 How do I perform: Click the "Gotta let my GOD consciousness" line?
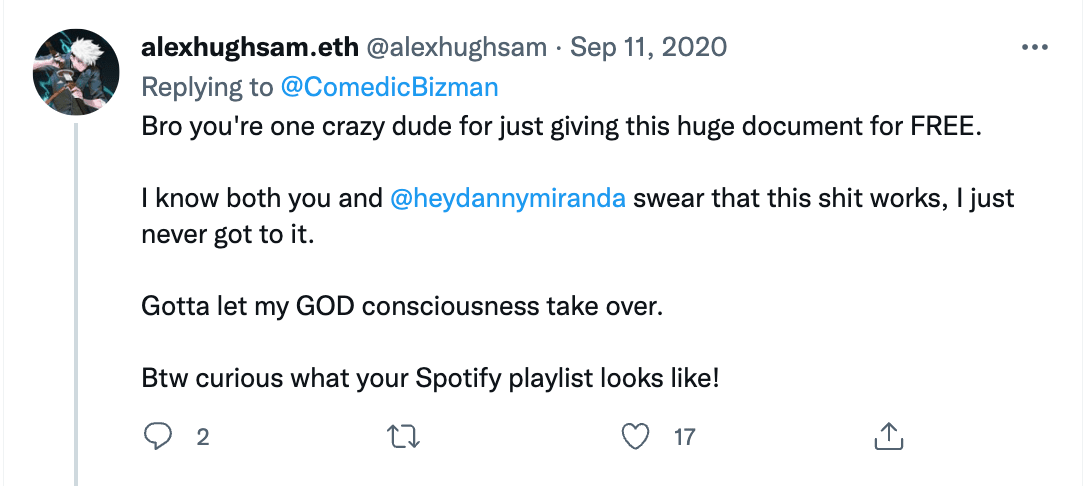click(x=402, y=305)
